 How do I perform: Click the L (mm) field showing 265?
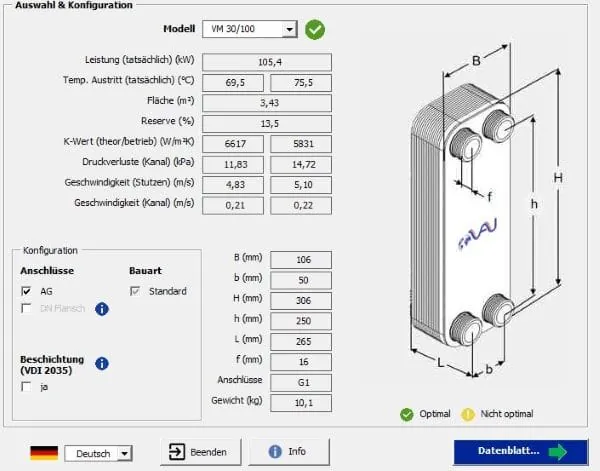pos(301,342)
